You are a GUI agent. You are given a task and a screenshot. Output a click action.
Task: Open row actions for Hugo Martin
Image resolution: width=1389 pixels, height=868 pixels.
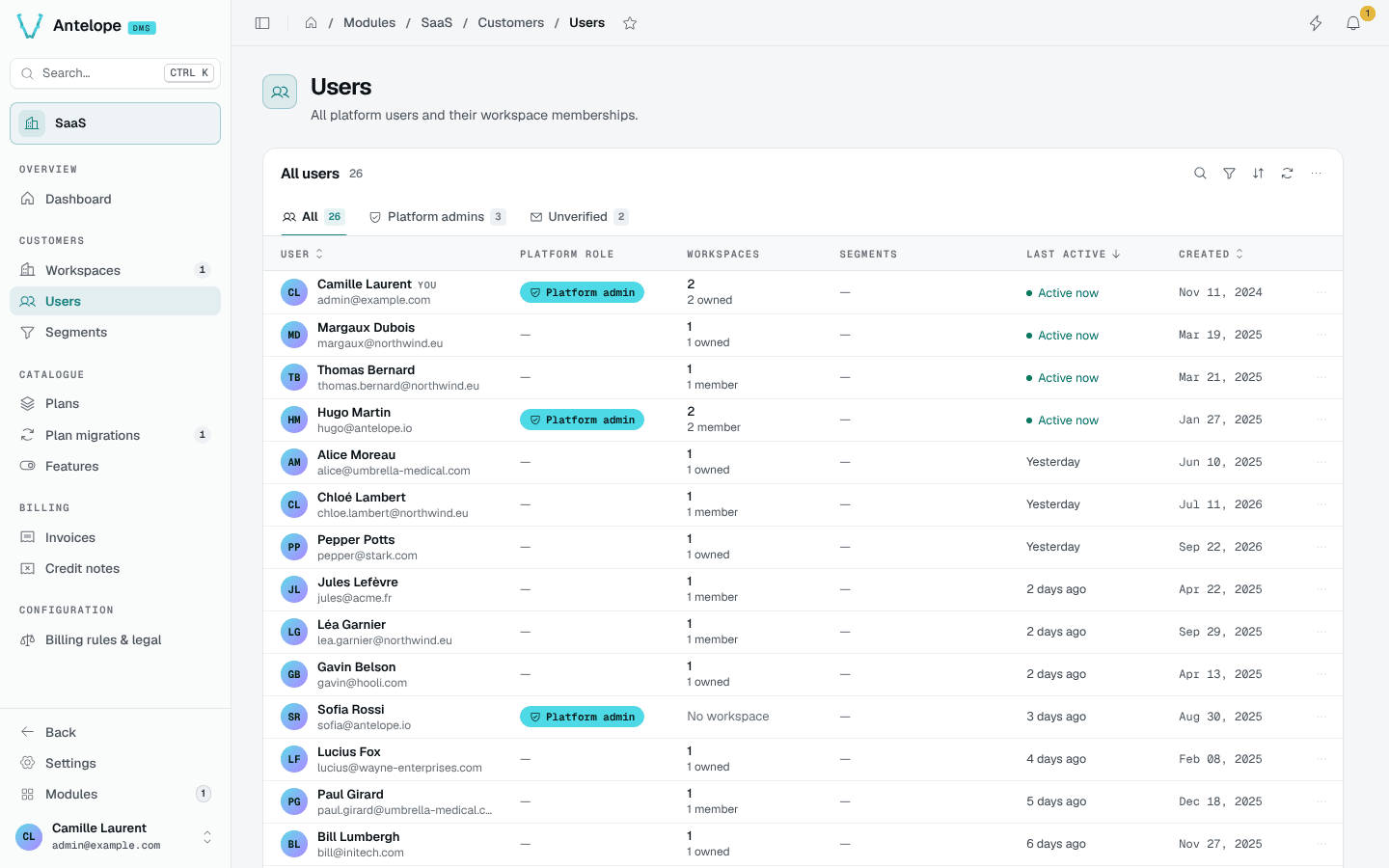pos(1321,420)
